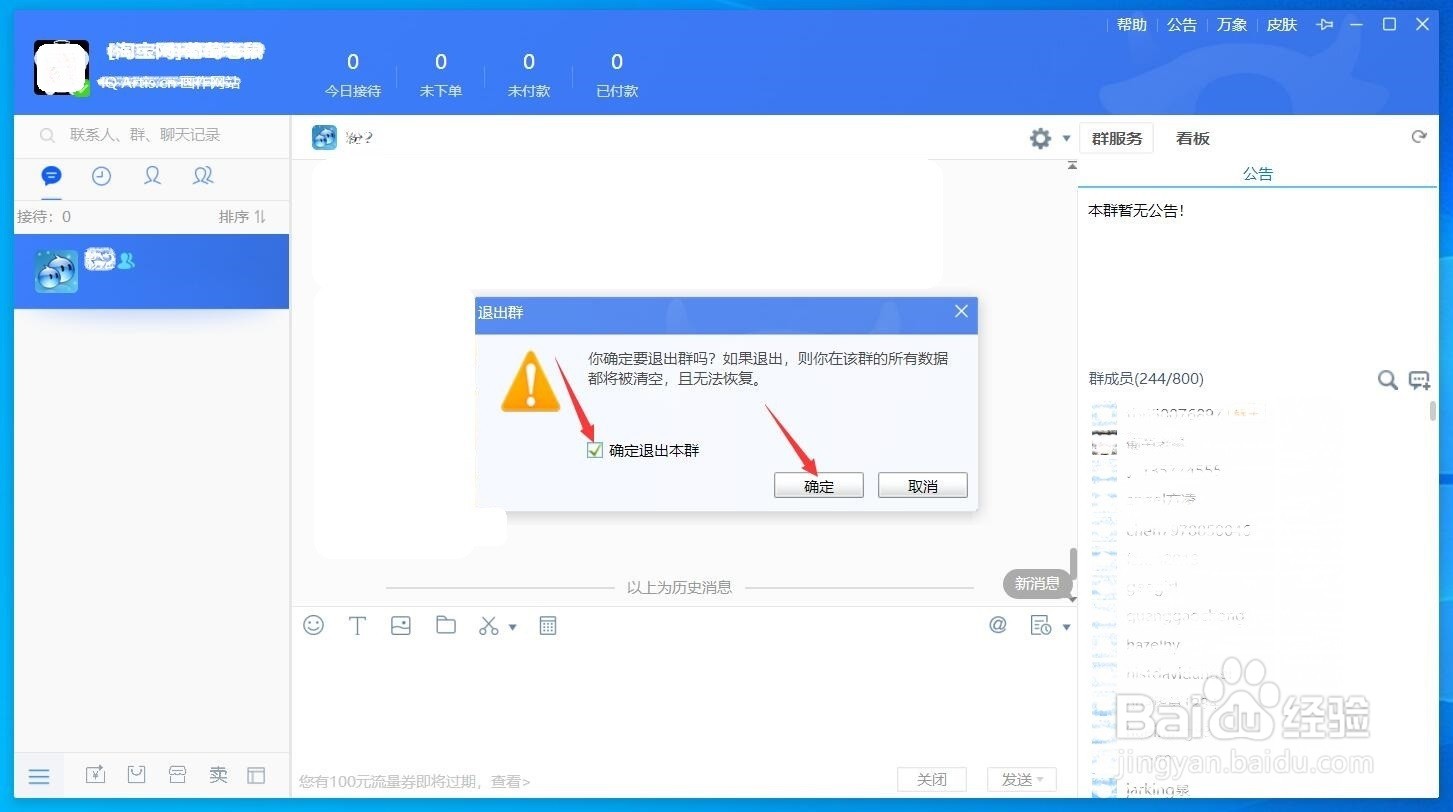The width and height of the screenshot is (1453, 812).
Task: Open 帮助 in the top bar
Action: [x=1132, y=25]
